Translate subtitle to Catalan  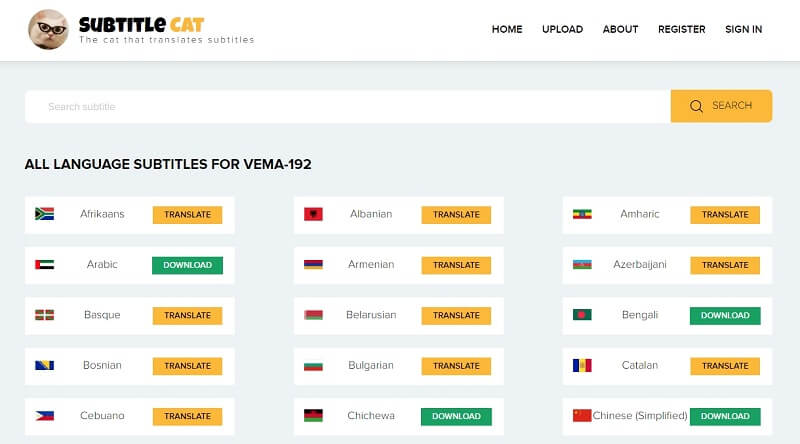coord(725,366)
